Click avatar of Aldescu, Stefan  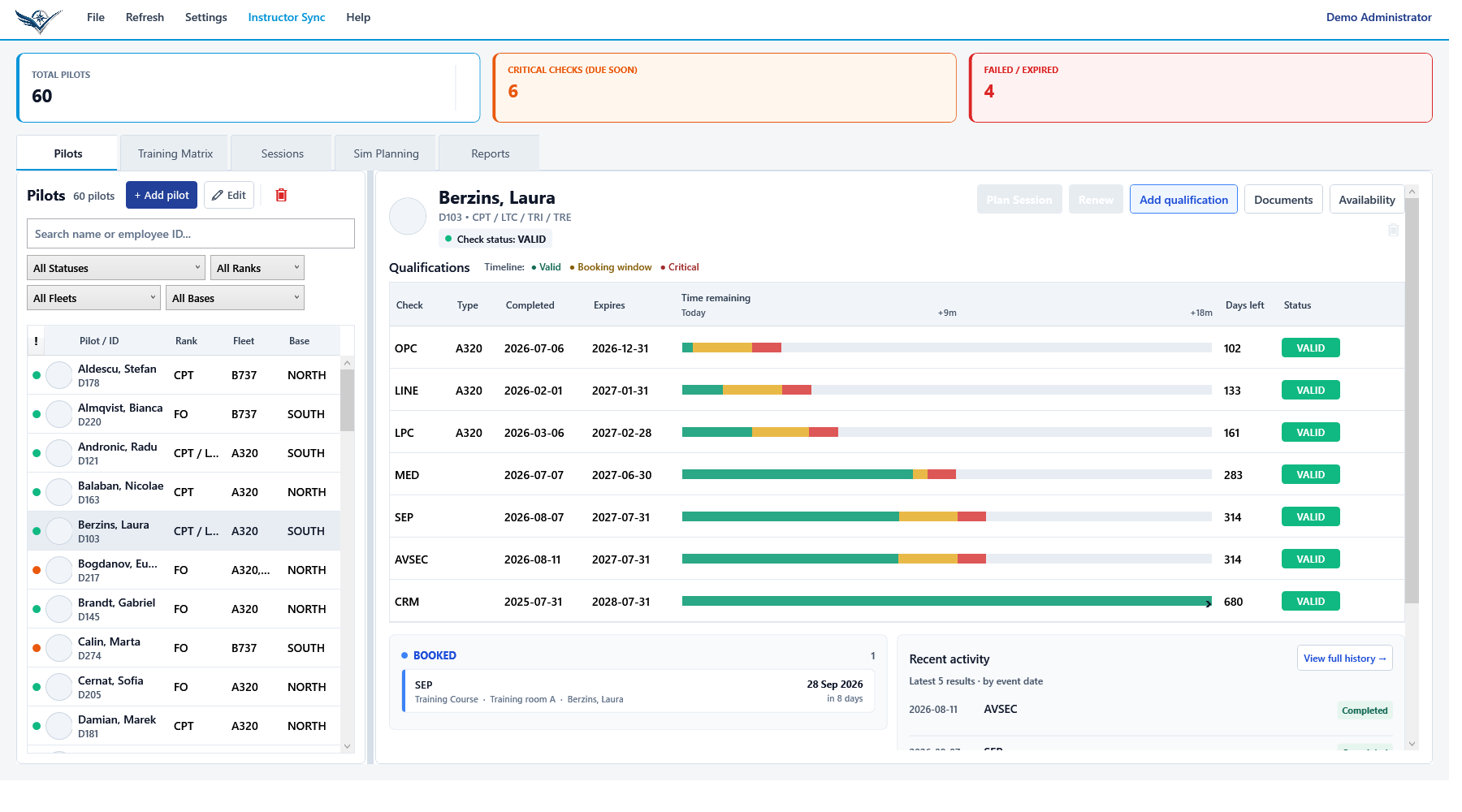coord(59,375)
